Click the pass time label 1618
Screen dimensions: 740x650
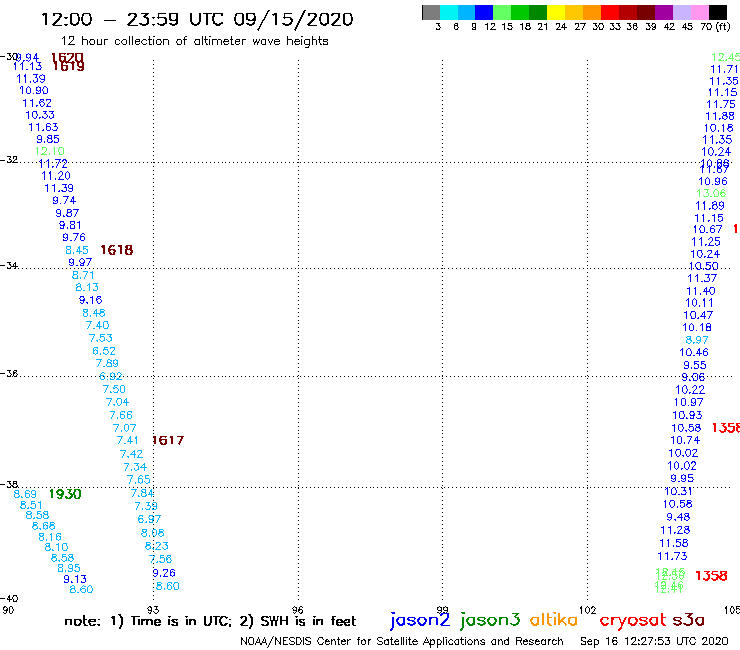[117, 250]
